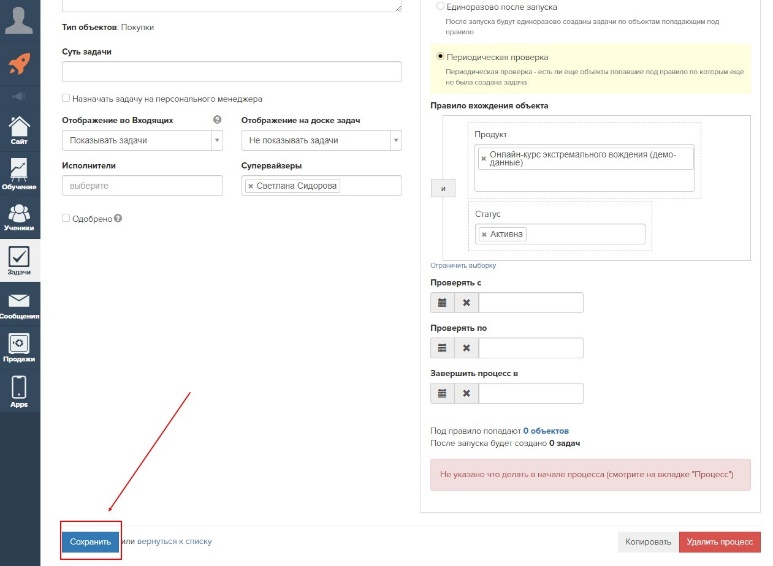This screenshot has height=566, width=773.
Task: Go to Ученики in the sidebar
Action: (19, 216)
